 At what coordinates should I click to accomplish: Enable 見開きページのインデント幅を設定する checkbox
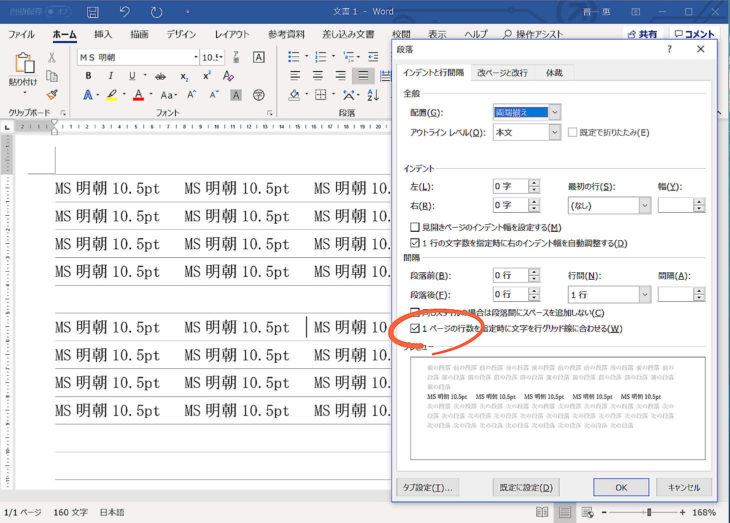416,228
